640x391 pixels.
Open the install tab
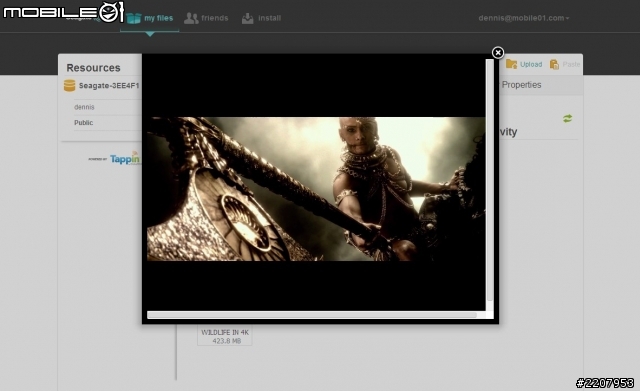click(261, 18)
